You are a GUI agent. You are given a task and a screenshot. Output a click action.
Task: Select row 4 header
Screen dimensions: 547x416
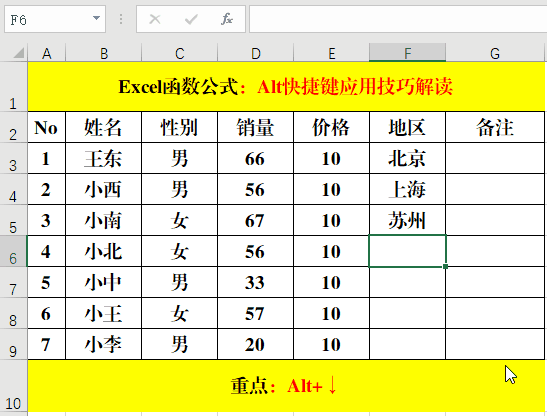pyautogui.click(x=13, y=190)
